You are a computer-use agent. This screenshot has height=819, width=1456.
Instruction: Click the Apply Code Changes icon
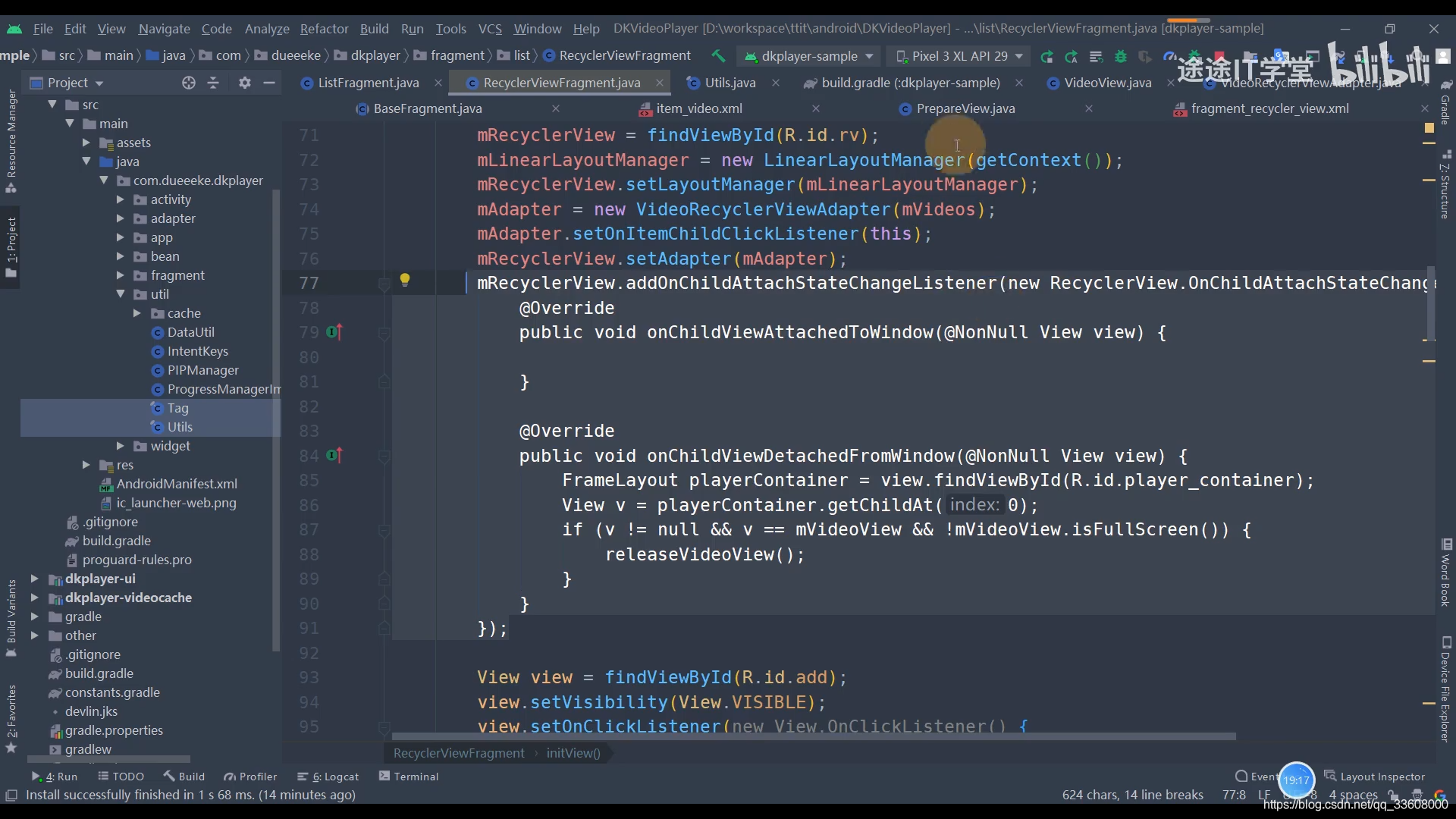(x=1072, y=56)
